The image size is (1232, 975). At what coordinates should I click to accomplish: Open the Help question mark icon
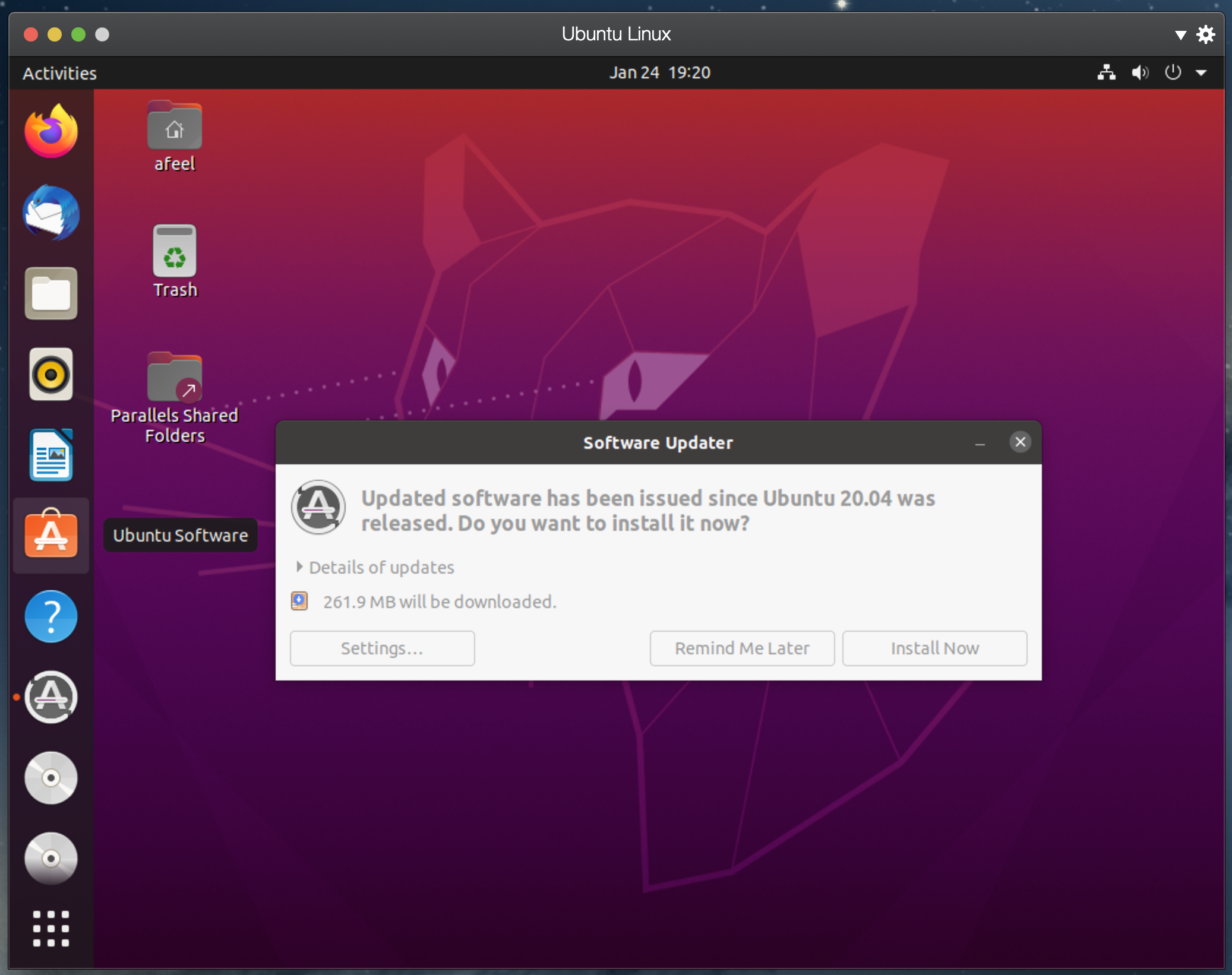(x=51, y=616)
